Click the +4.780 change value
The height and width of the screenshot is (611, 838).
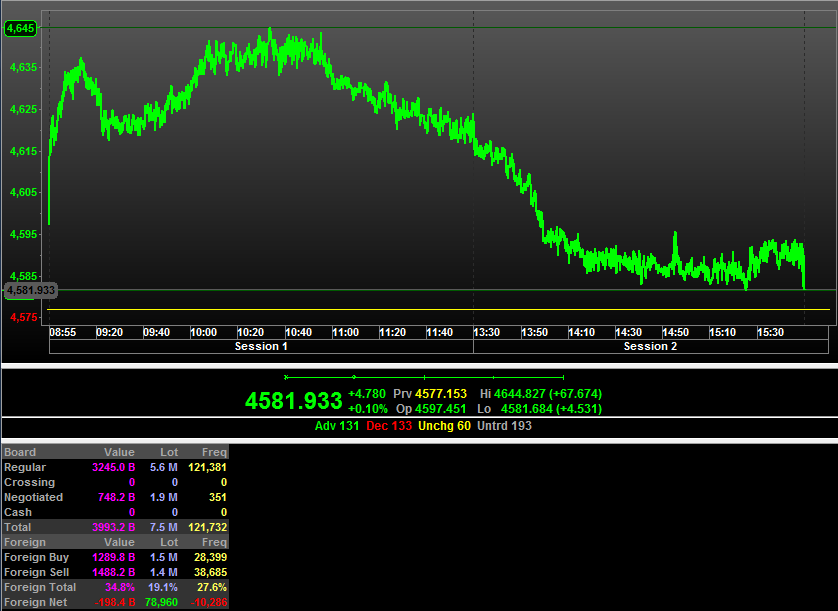[367, 394]
